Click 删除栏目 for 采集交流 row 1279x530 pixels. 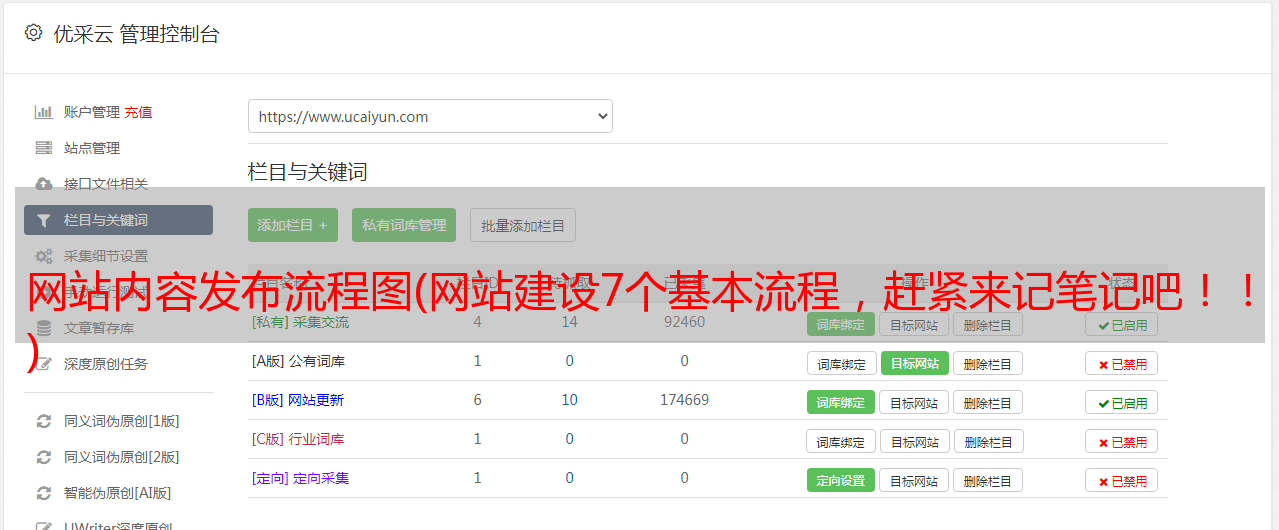click(x=987, y=324)
